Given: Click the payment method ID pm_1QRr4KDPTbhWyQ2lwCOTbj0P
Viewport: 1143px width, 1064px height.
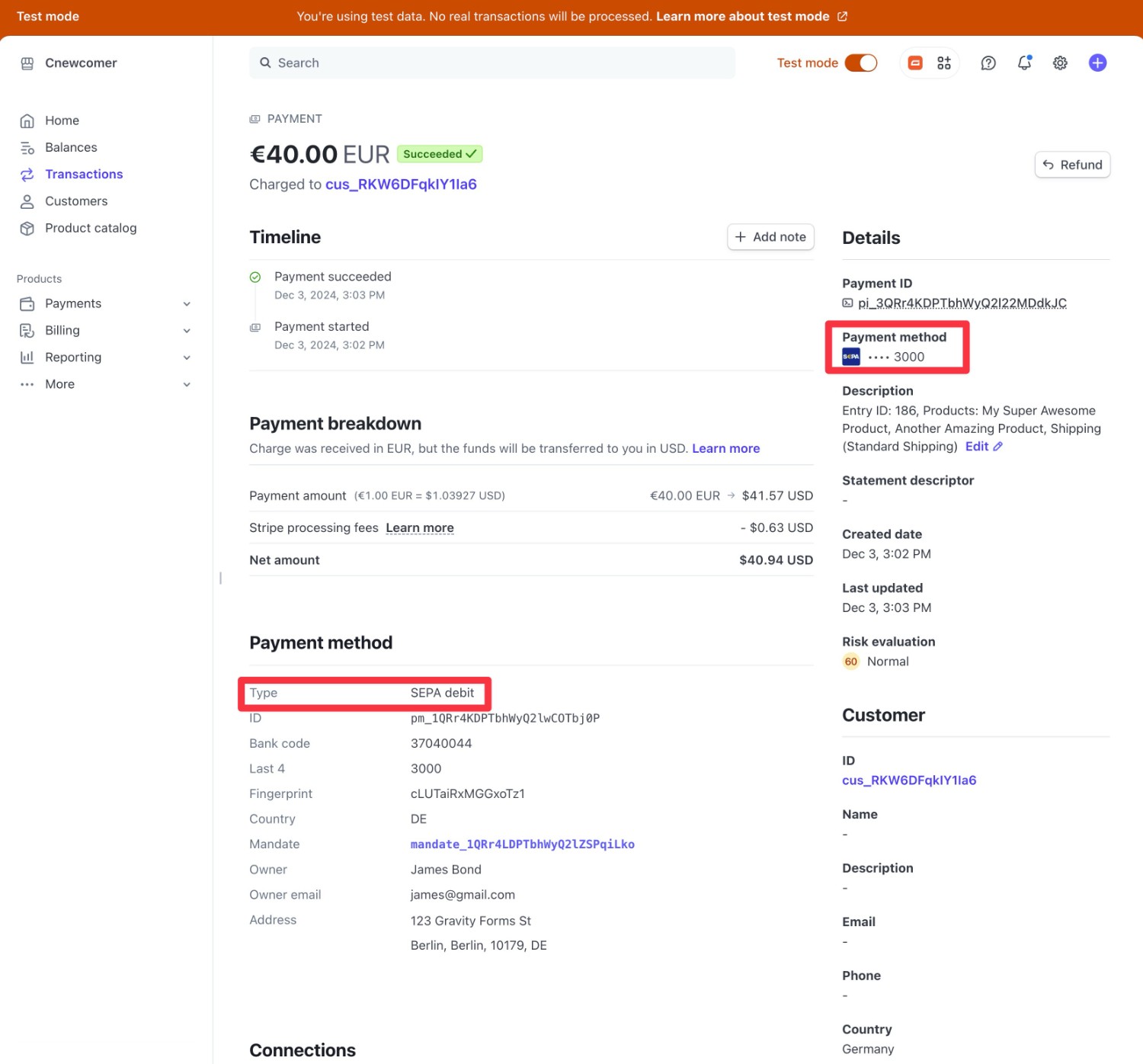Looking at the screenshot, I should coord(504,718).
